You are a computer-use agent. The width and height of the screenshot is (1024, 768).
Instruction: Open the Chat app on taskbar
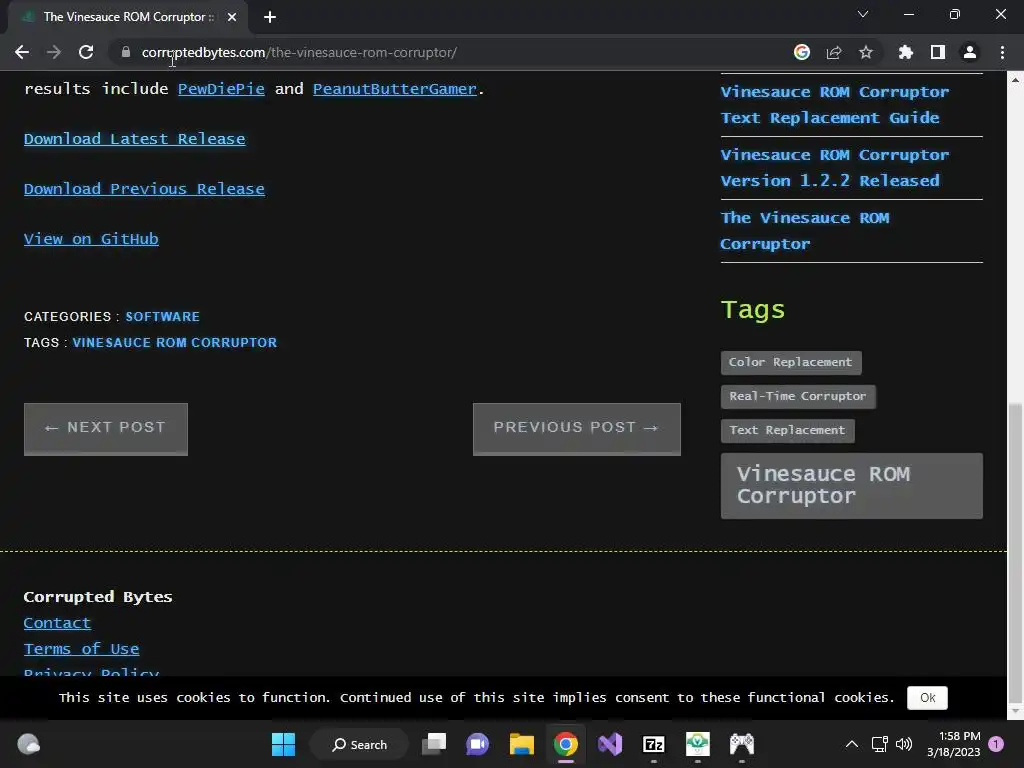click(477, 744)
